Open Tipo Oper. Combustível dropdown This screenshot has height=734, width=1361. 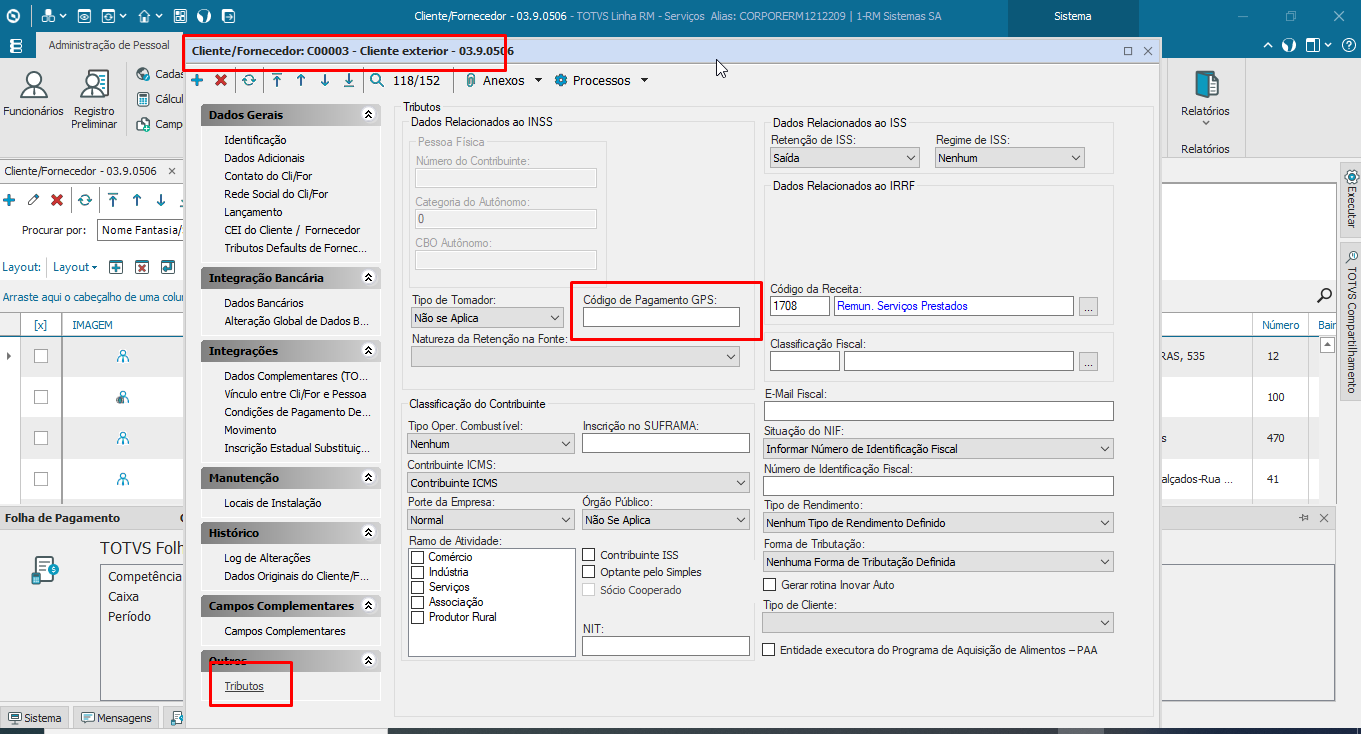(490, 443)
